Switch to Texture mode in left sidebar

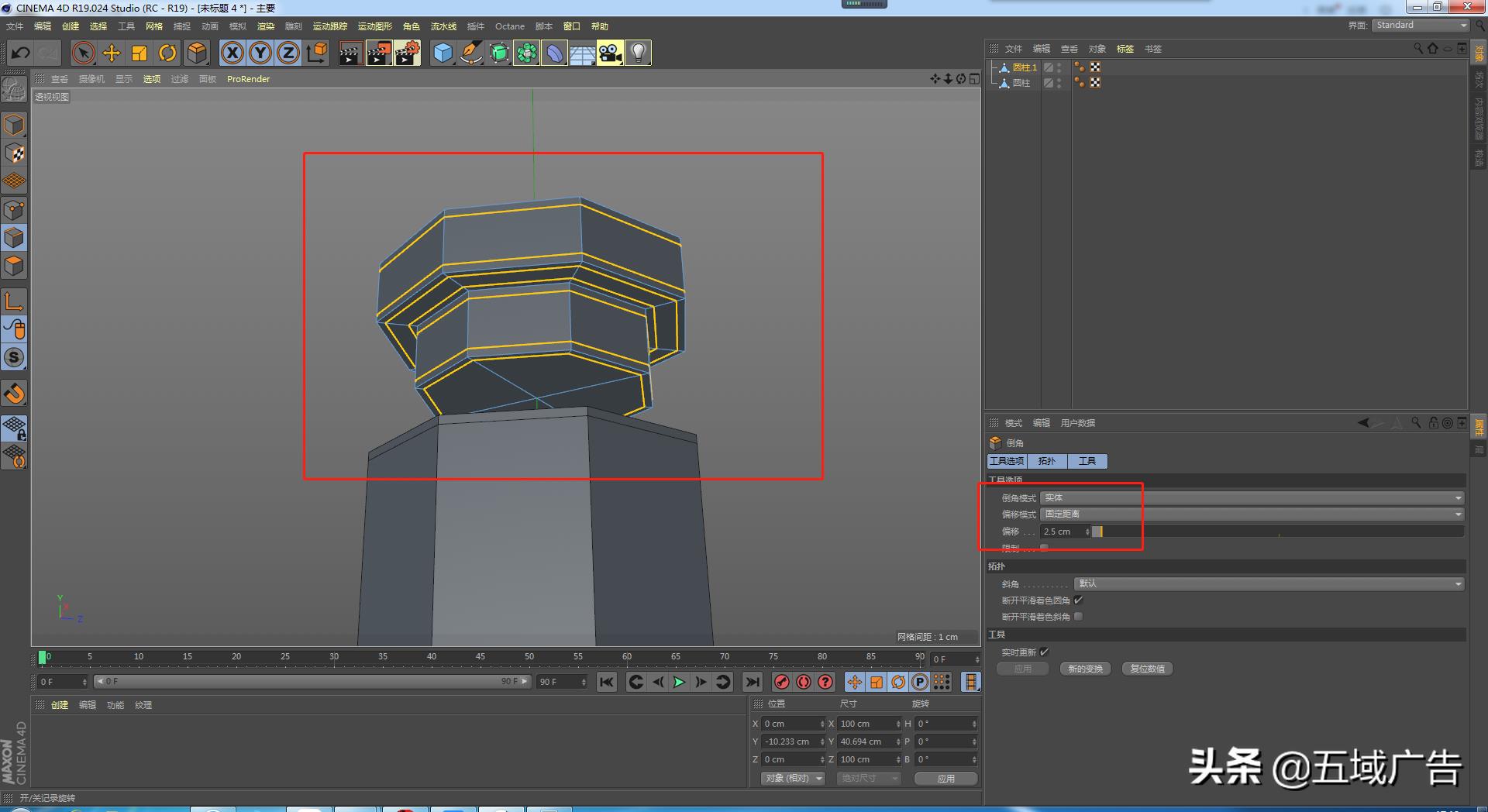14,153
